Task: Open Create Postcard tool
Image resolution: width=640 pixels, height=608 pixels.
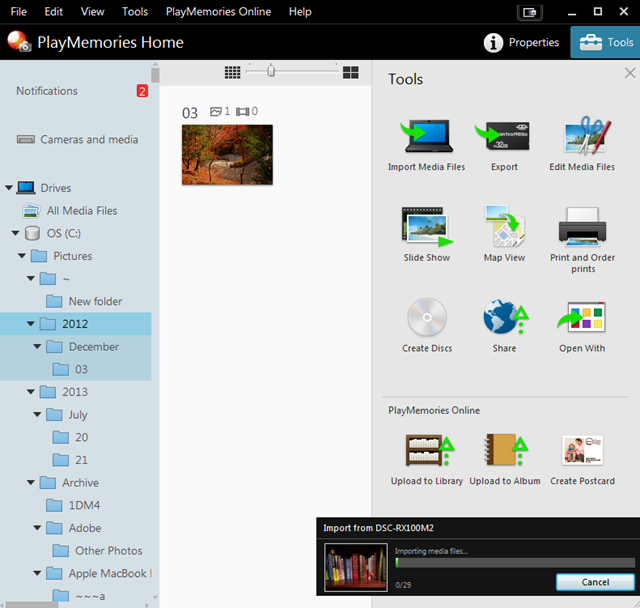Action: pyautogui.click(x=582, y=459)
